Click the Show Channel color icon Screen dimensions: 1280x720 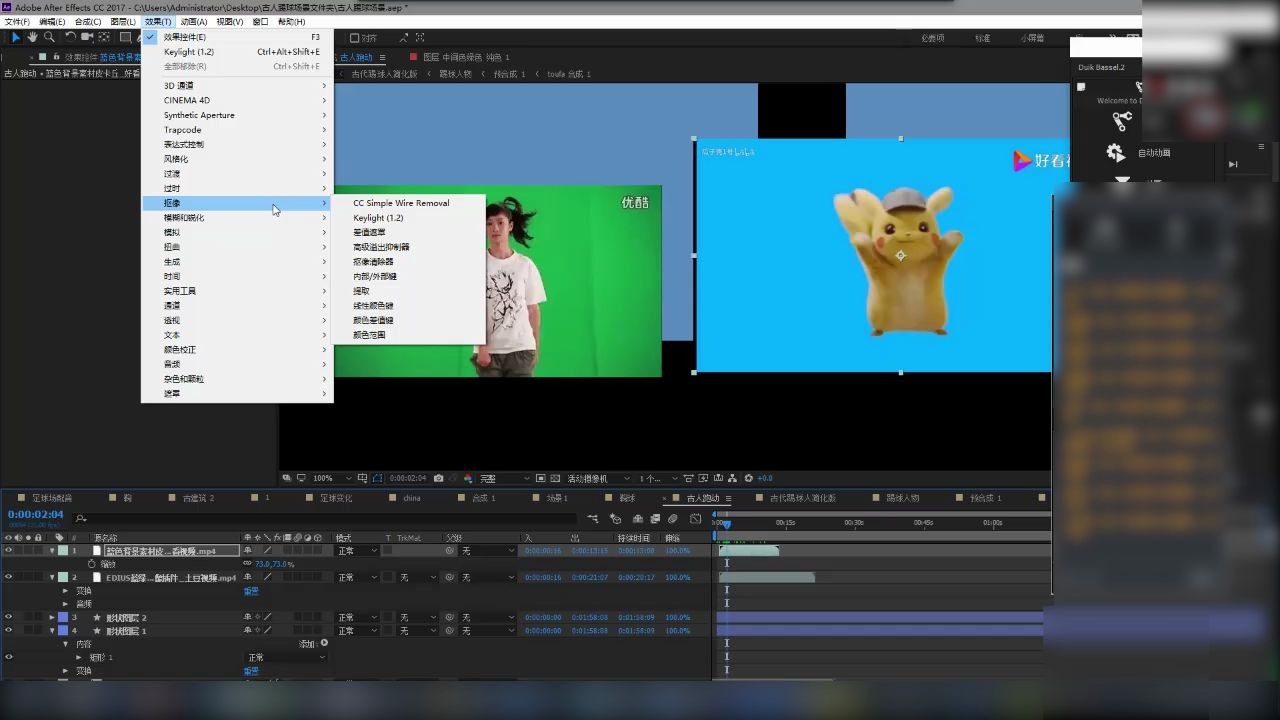tap(468, 478)
